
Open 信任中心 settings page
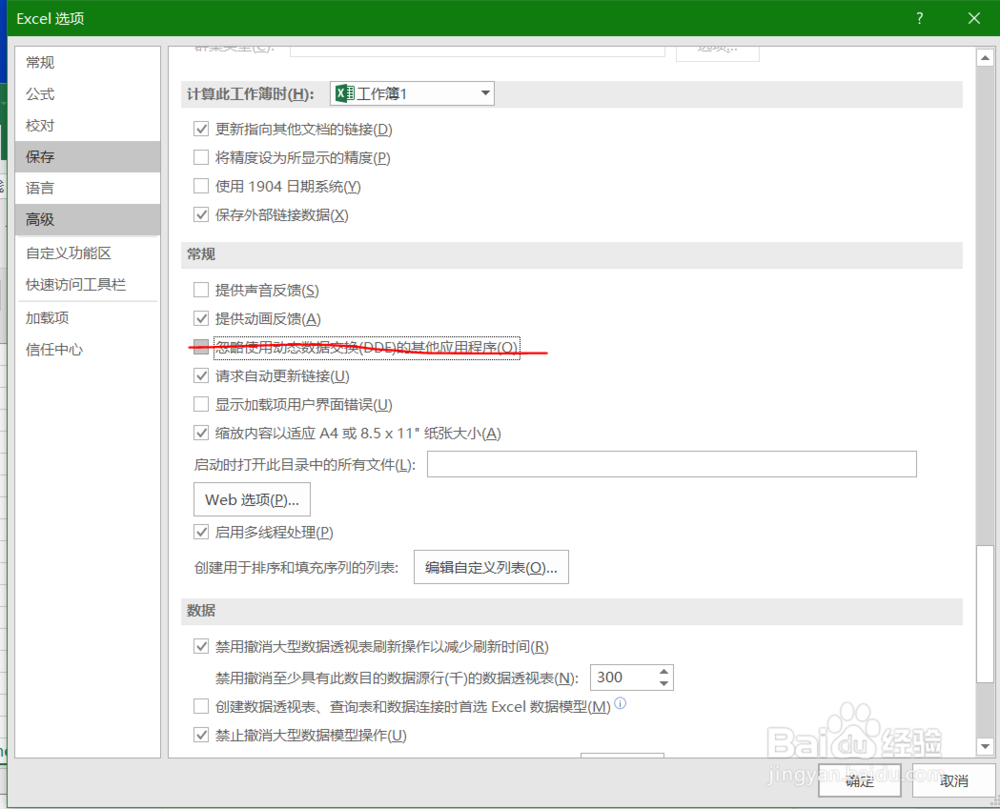(x=87, y=349)
